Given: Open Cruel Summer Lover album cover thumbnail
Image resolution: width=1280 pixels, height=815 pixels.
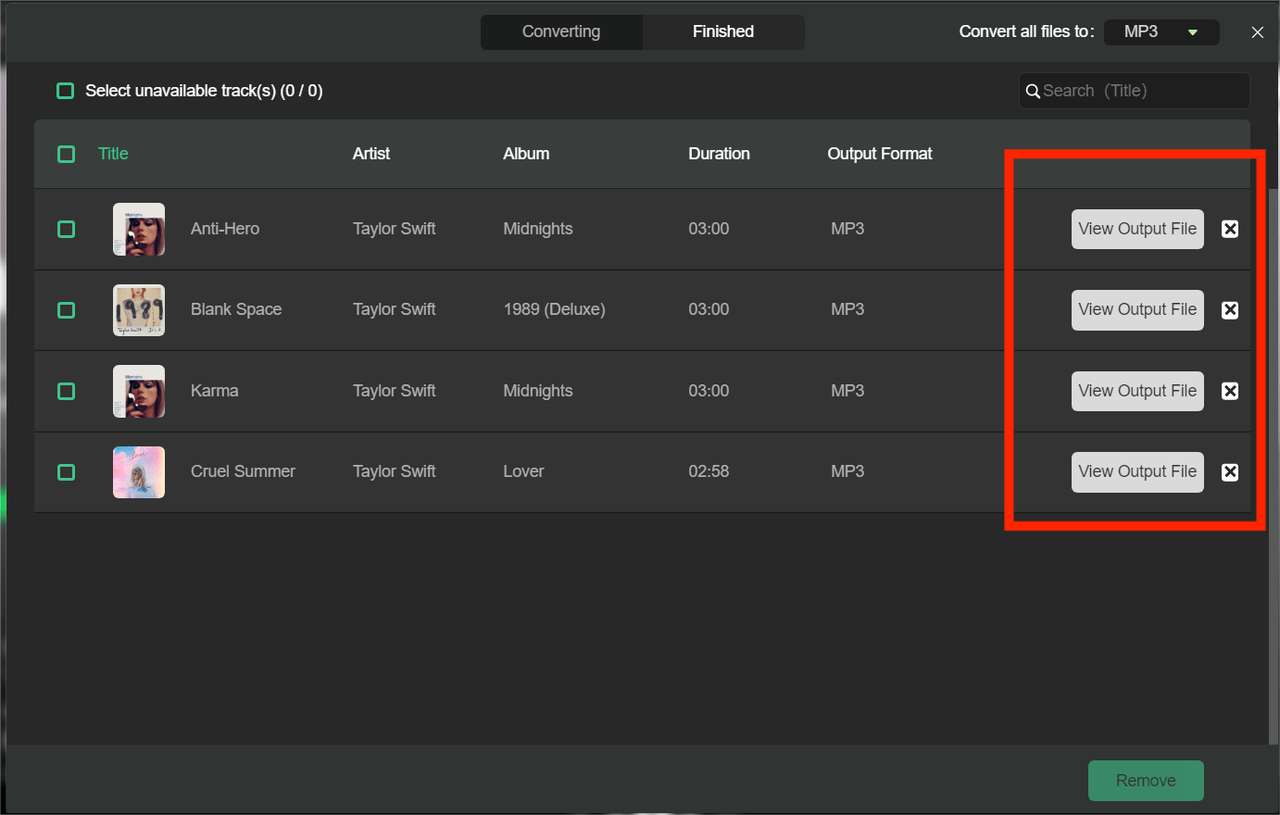Looking at the screenshot, I should tap(139, 472).
